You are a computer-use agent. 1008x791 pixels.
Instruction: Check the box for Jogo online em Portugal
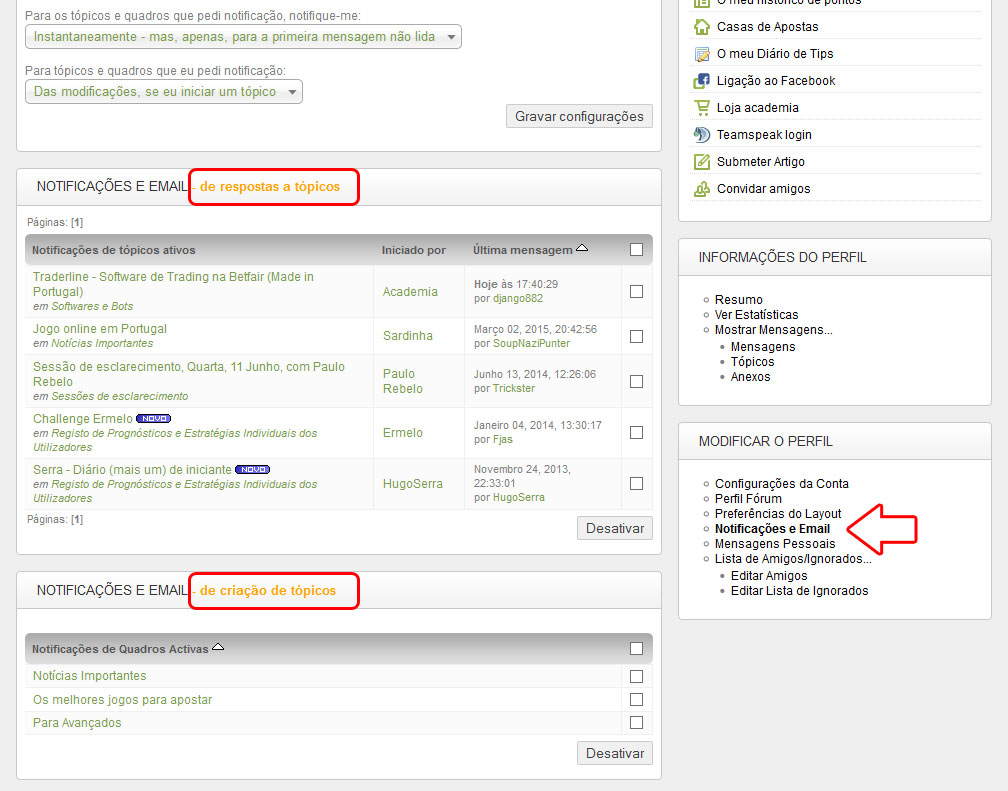tap(636, 336)
